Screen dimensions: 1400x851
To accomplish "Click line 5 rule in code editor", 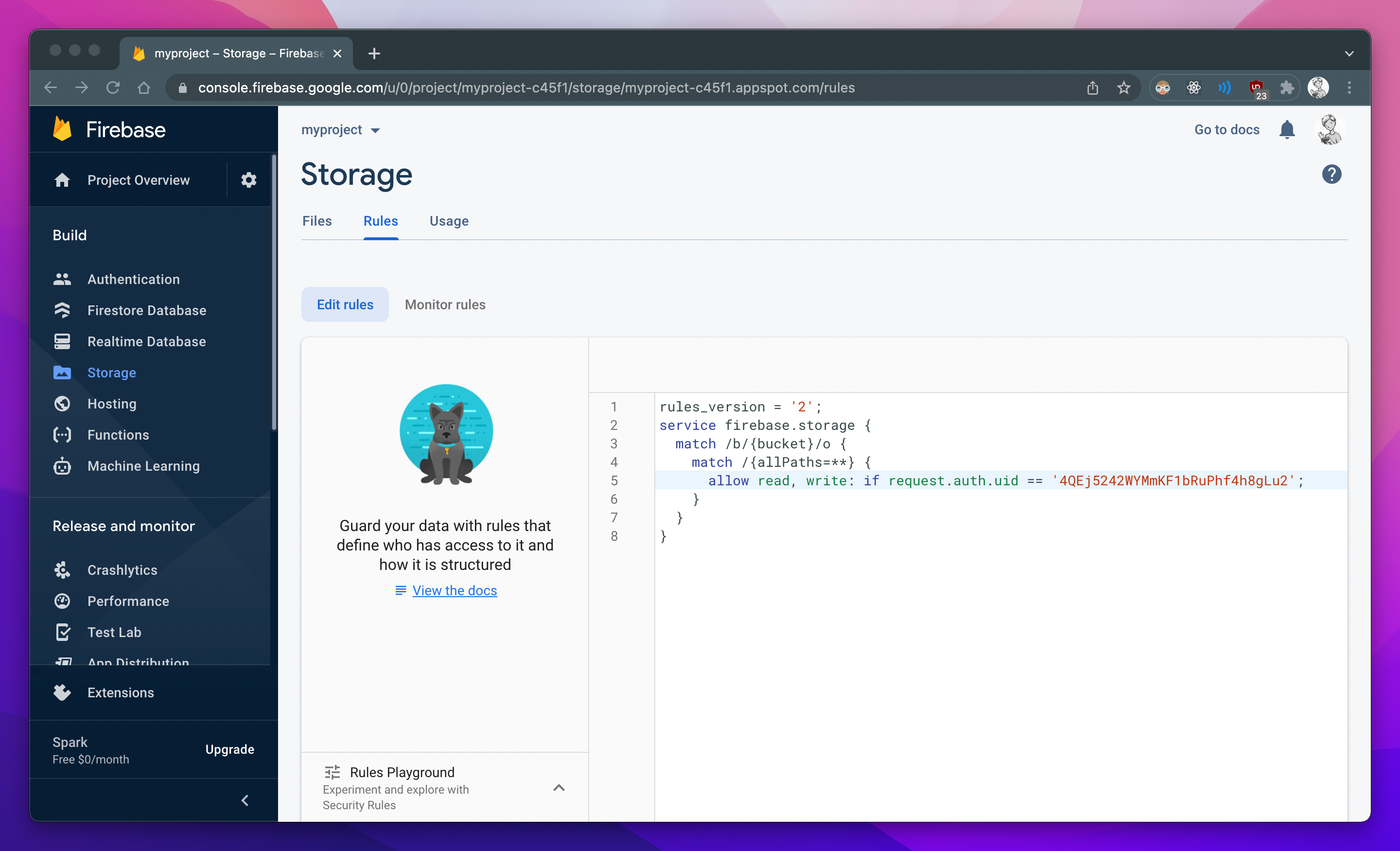I will tap(980, 480).
